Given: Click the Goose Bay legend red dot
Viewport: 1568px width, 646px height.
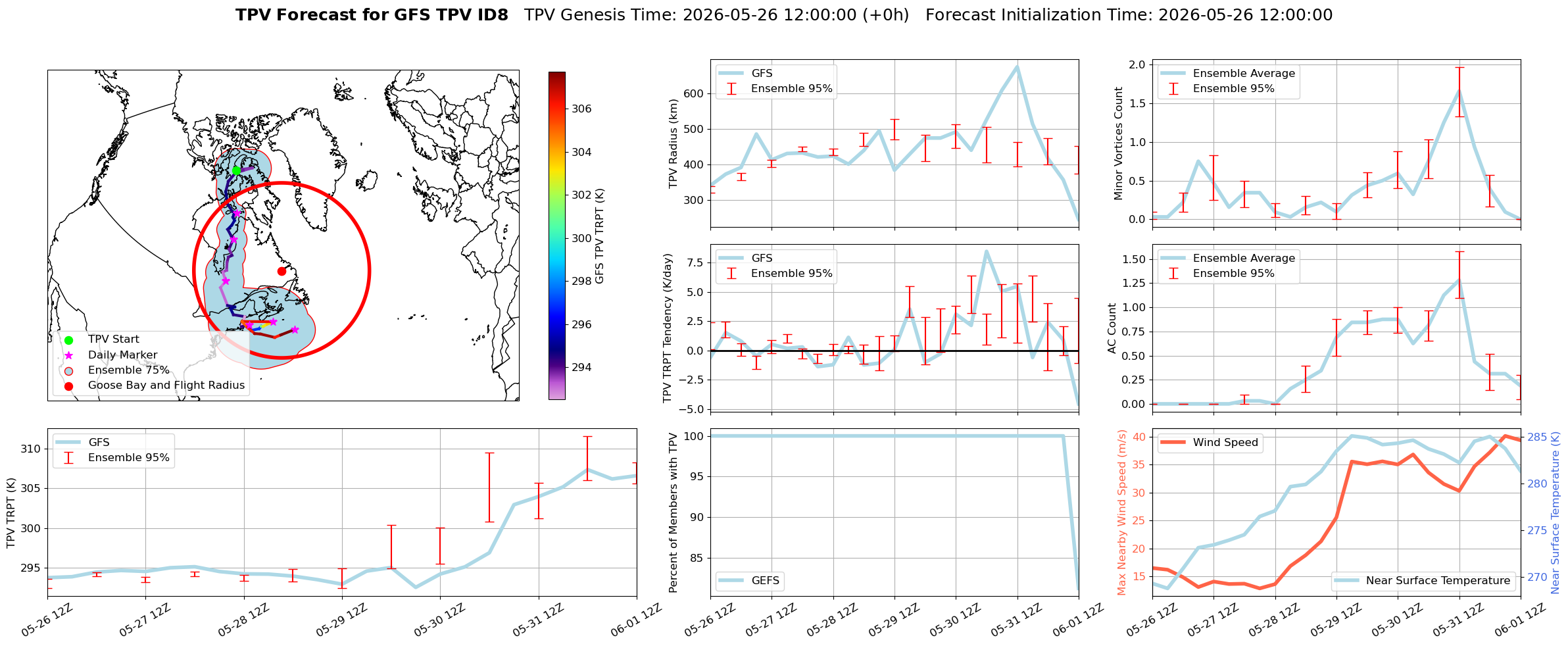Looking at the screenshot, I should click(x=68, y=385).
